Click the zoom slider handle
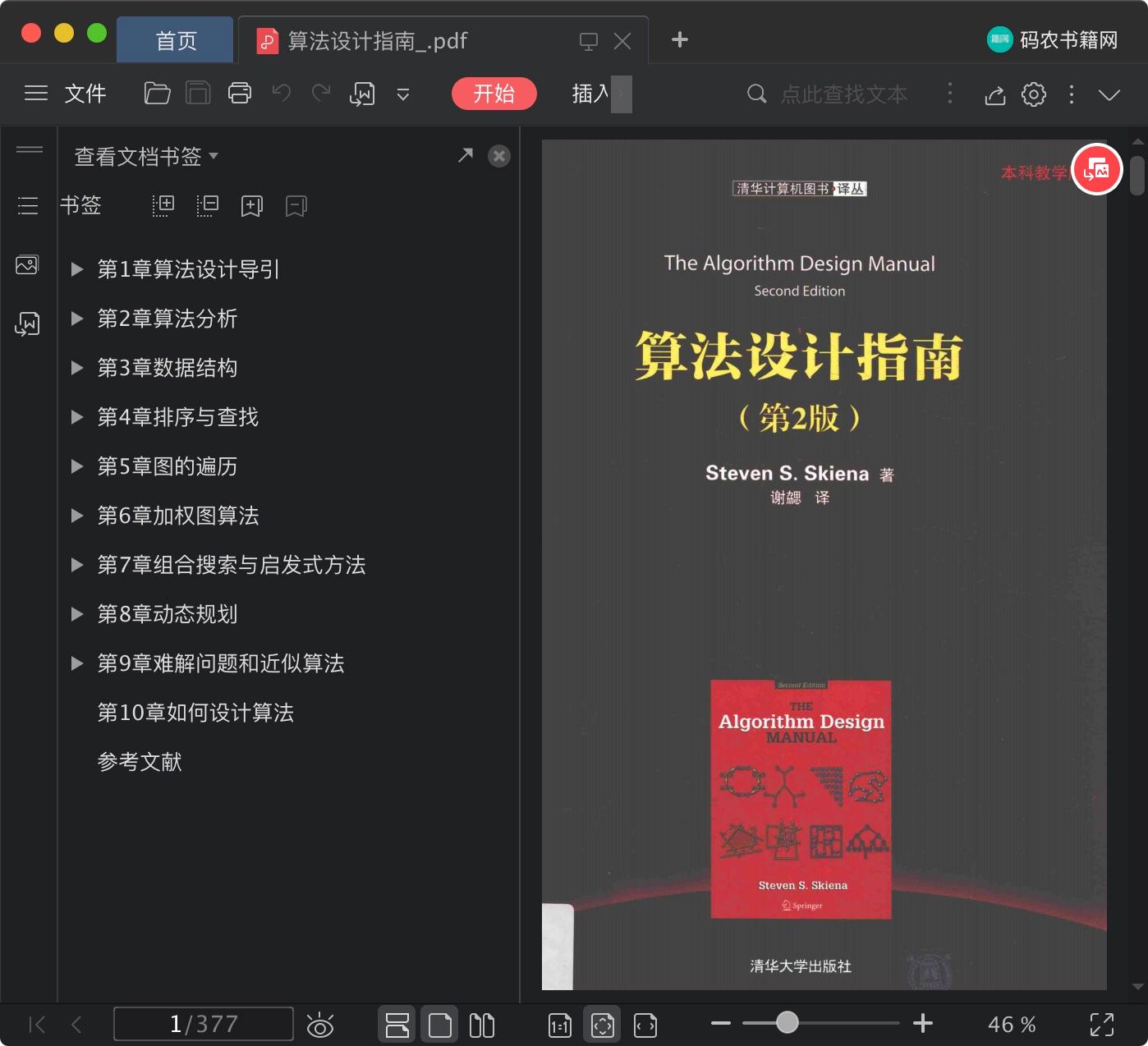1148x1046 pixels. click(x=788, y=1022)
